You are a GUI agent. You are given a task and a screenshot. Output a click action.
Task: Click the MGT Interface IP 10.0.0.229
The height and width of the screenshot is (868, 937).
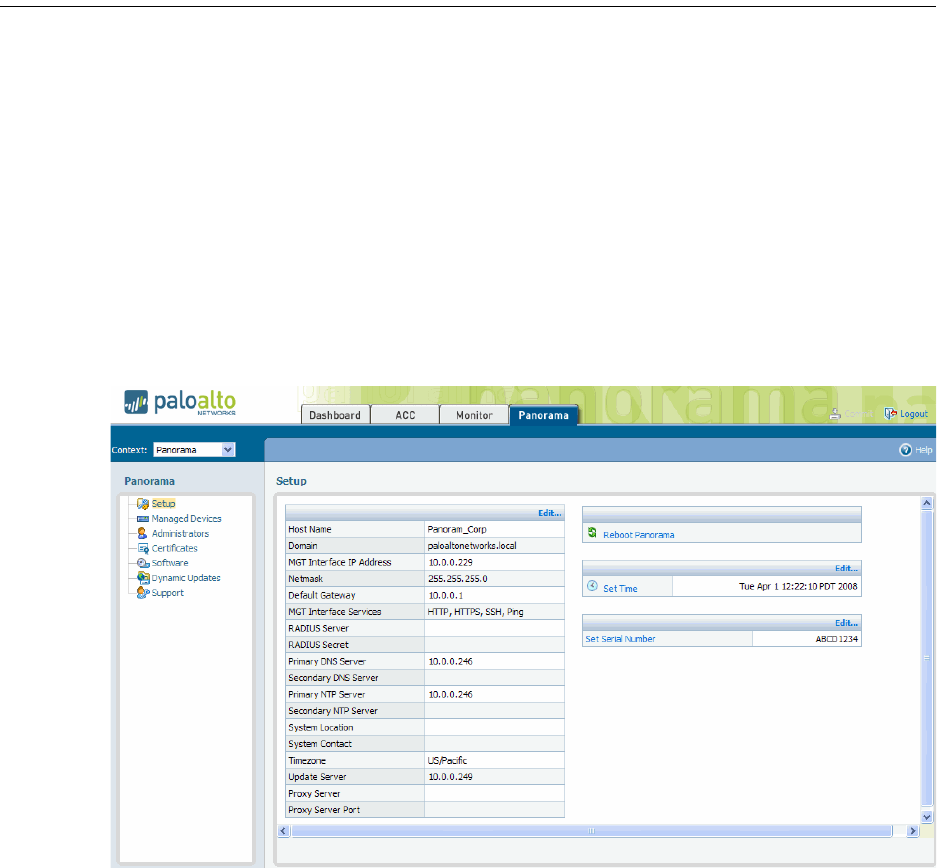click(x=451, y=562)
